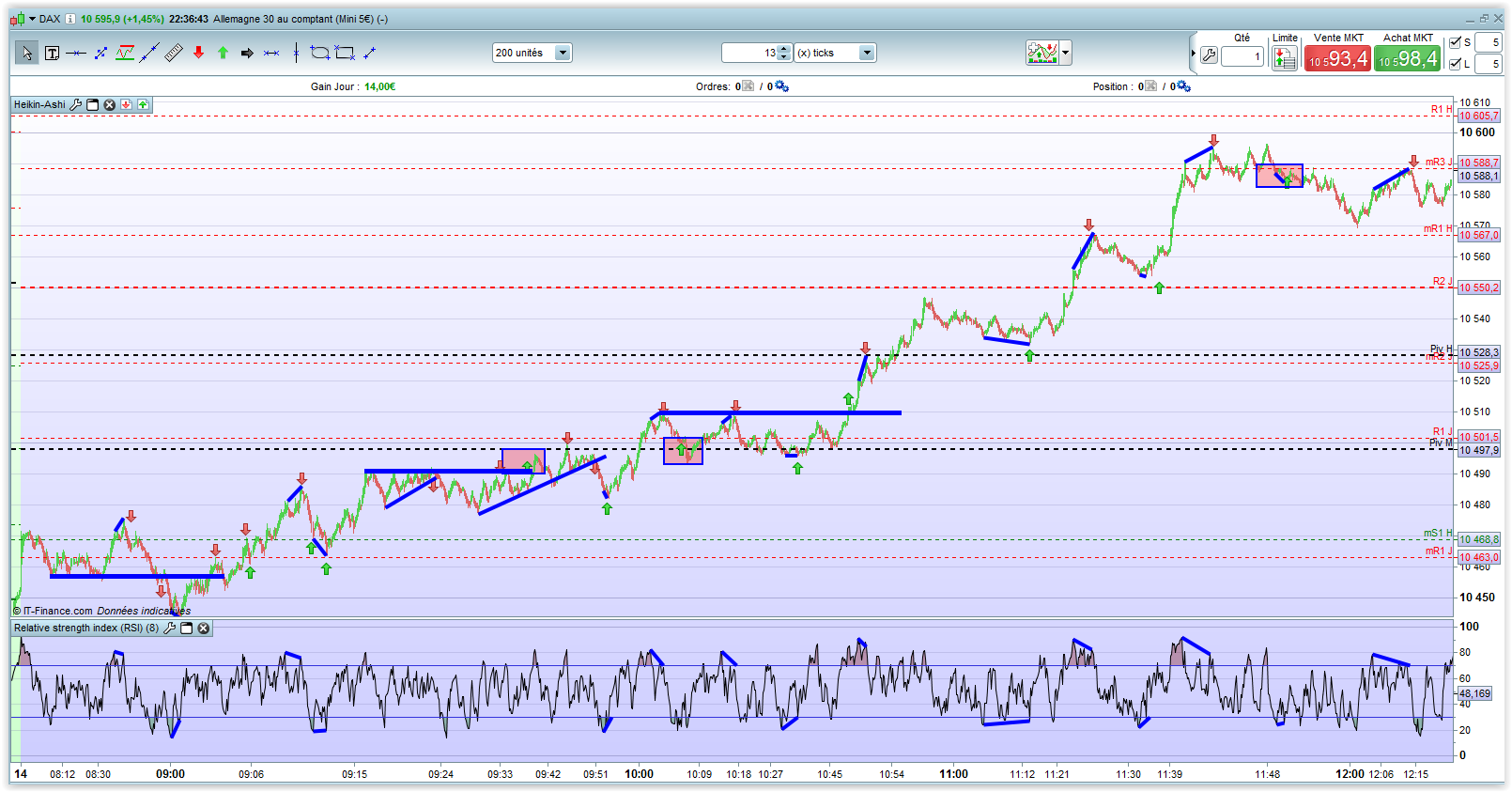Close all positions icon next to Position

point(1151,86)
